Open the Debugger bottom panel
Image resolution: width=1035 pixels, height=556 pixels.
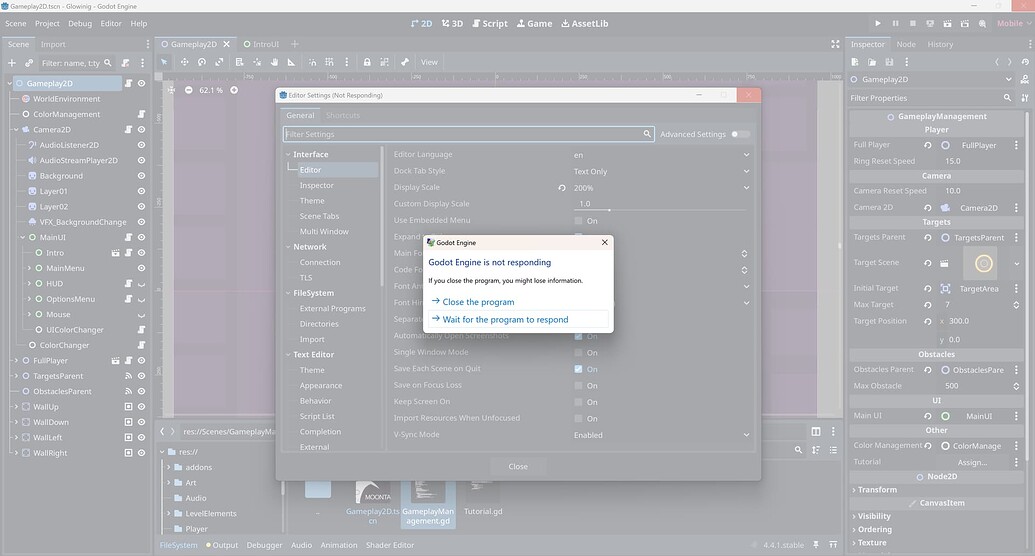pyautogui.click(x=264, y=545)
